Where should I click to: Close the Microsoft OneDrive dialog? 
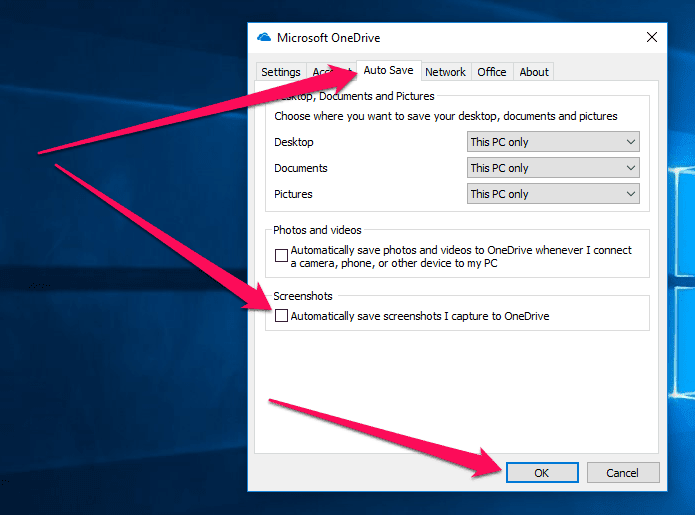click(x=652, y=37)
